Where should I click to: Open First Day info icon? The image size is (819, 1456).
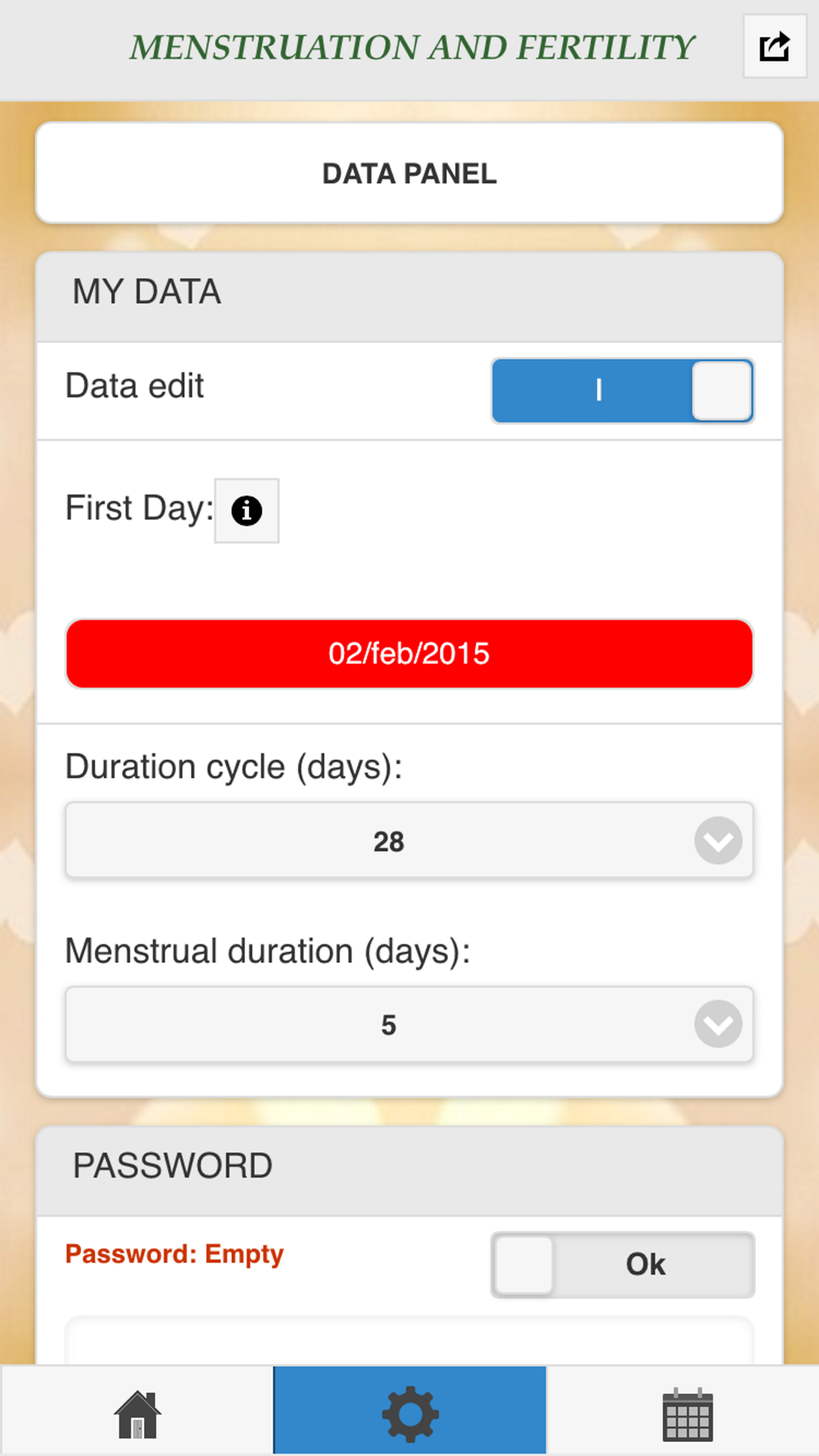247,511
